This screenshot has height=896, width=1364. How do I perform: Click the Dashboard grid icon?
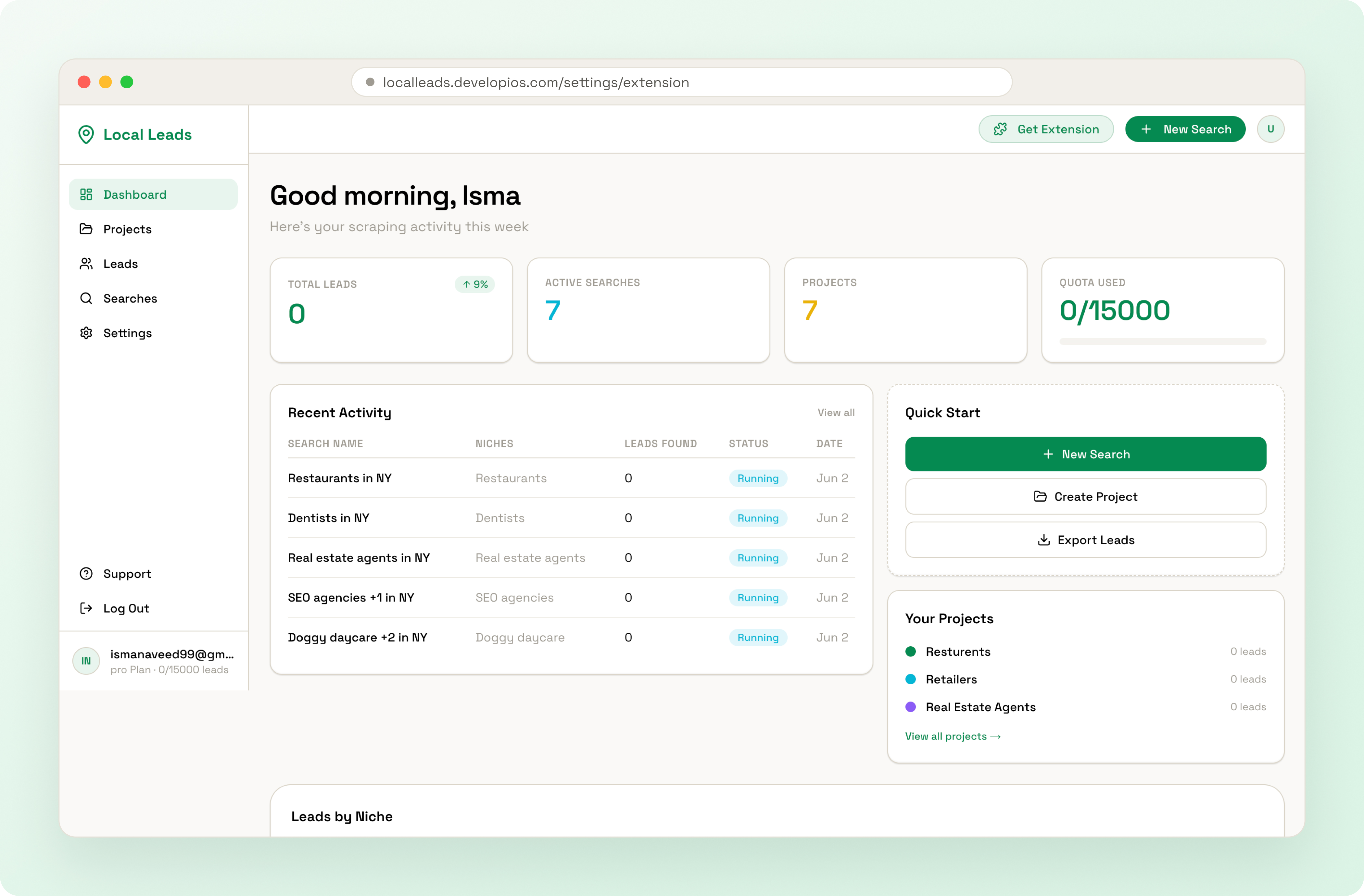[86, 195]
